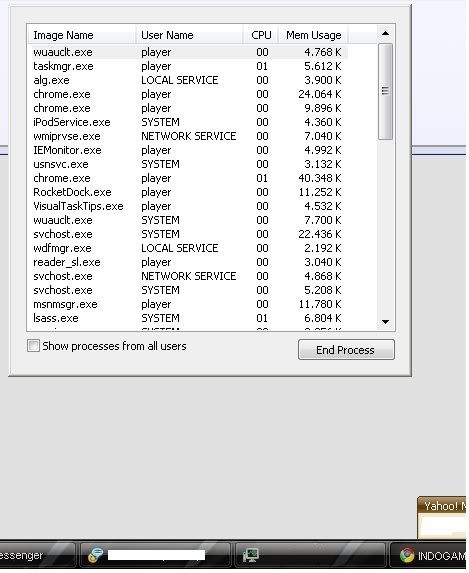Open Task Manager monitor icon taskbar button

pyautogui.click(x=310, y=555)
